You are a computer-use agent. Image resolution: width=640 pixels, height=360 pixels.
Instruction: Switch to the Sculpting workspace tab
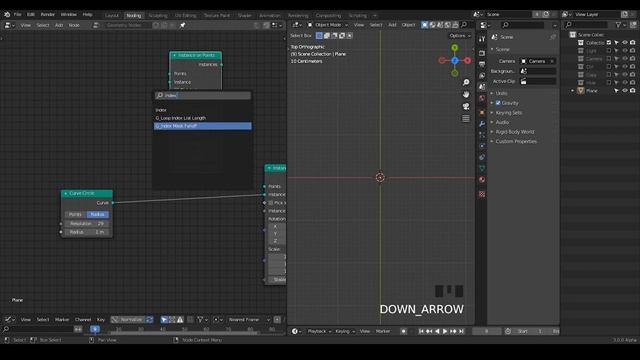158,16
